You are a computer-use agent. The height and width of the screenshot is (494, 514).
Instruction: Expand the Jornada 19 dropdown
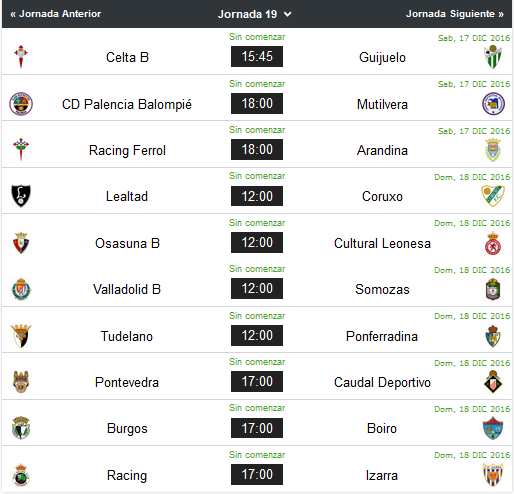[255, 14]
